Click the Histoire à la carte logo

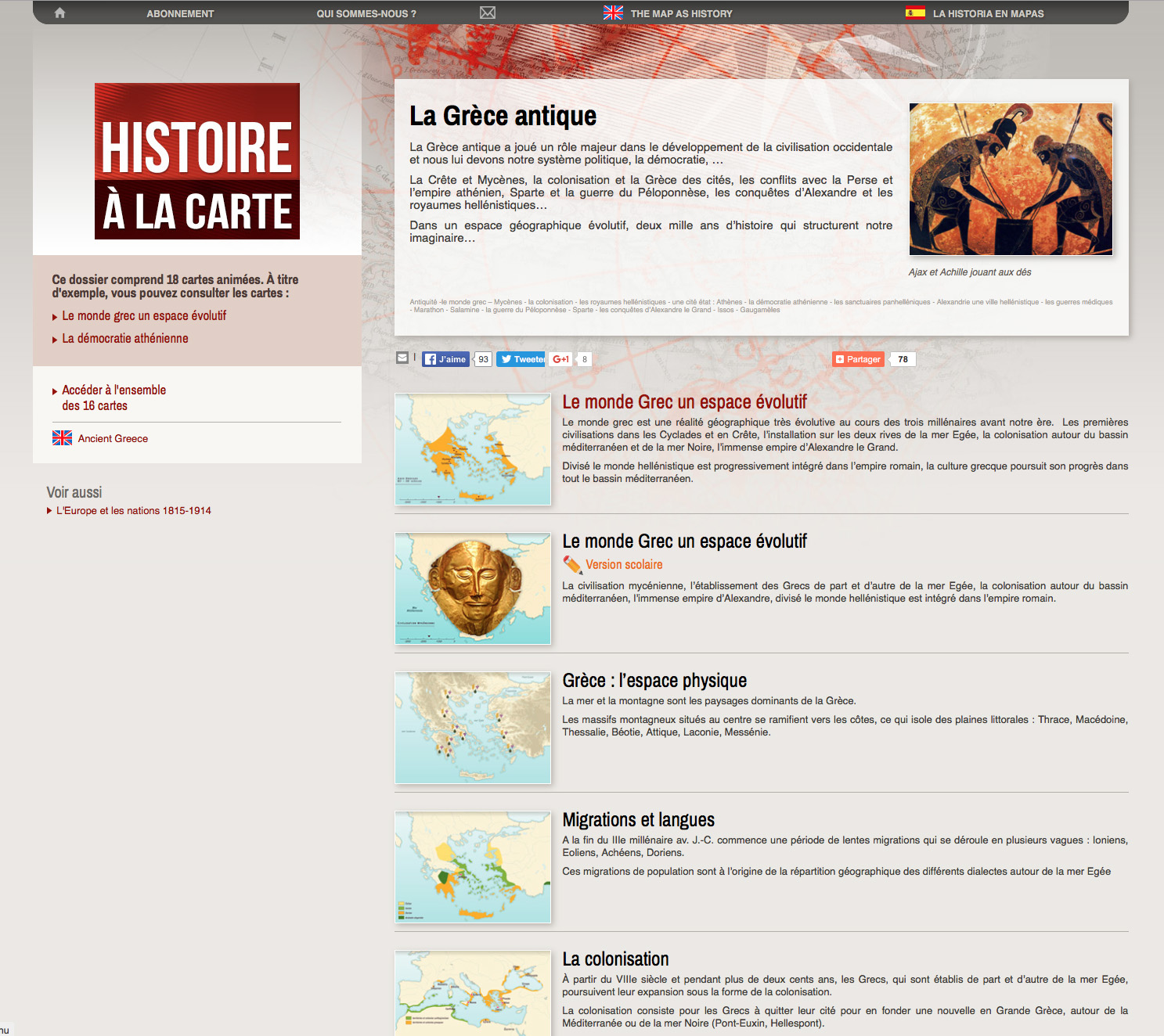(x=197, y=161)
